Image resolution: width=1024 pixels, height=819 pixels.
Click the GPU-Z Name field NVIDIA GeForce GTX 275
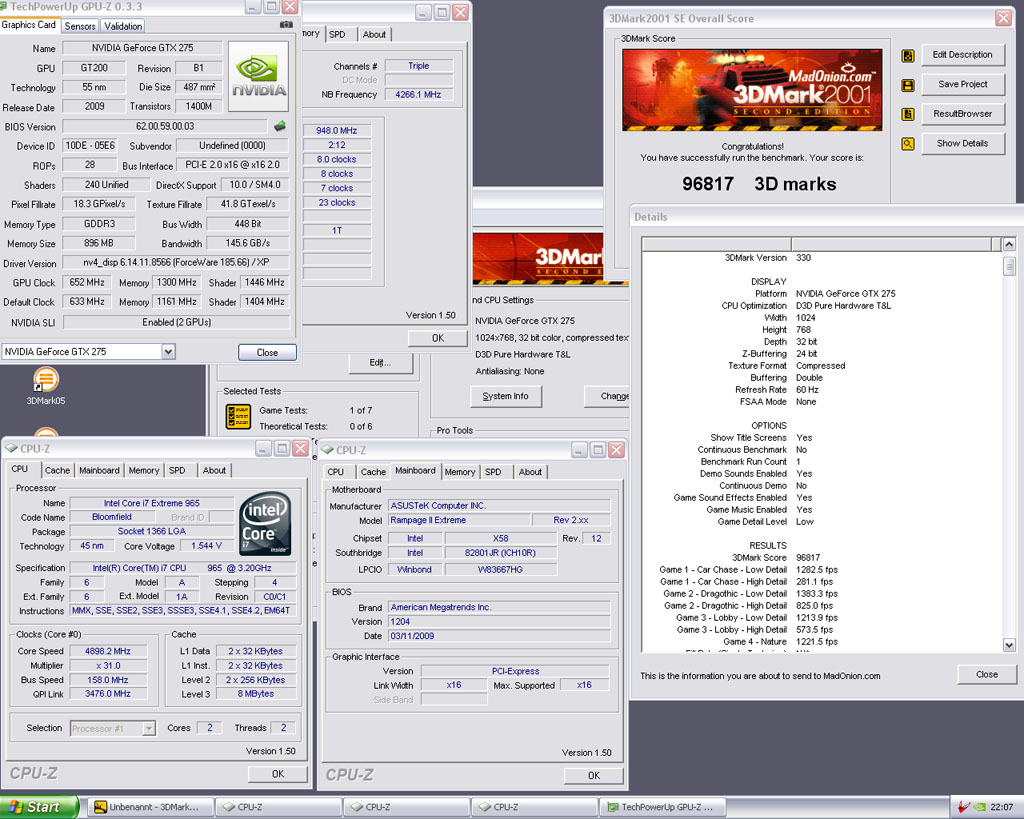[x=142, y=48]
